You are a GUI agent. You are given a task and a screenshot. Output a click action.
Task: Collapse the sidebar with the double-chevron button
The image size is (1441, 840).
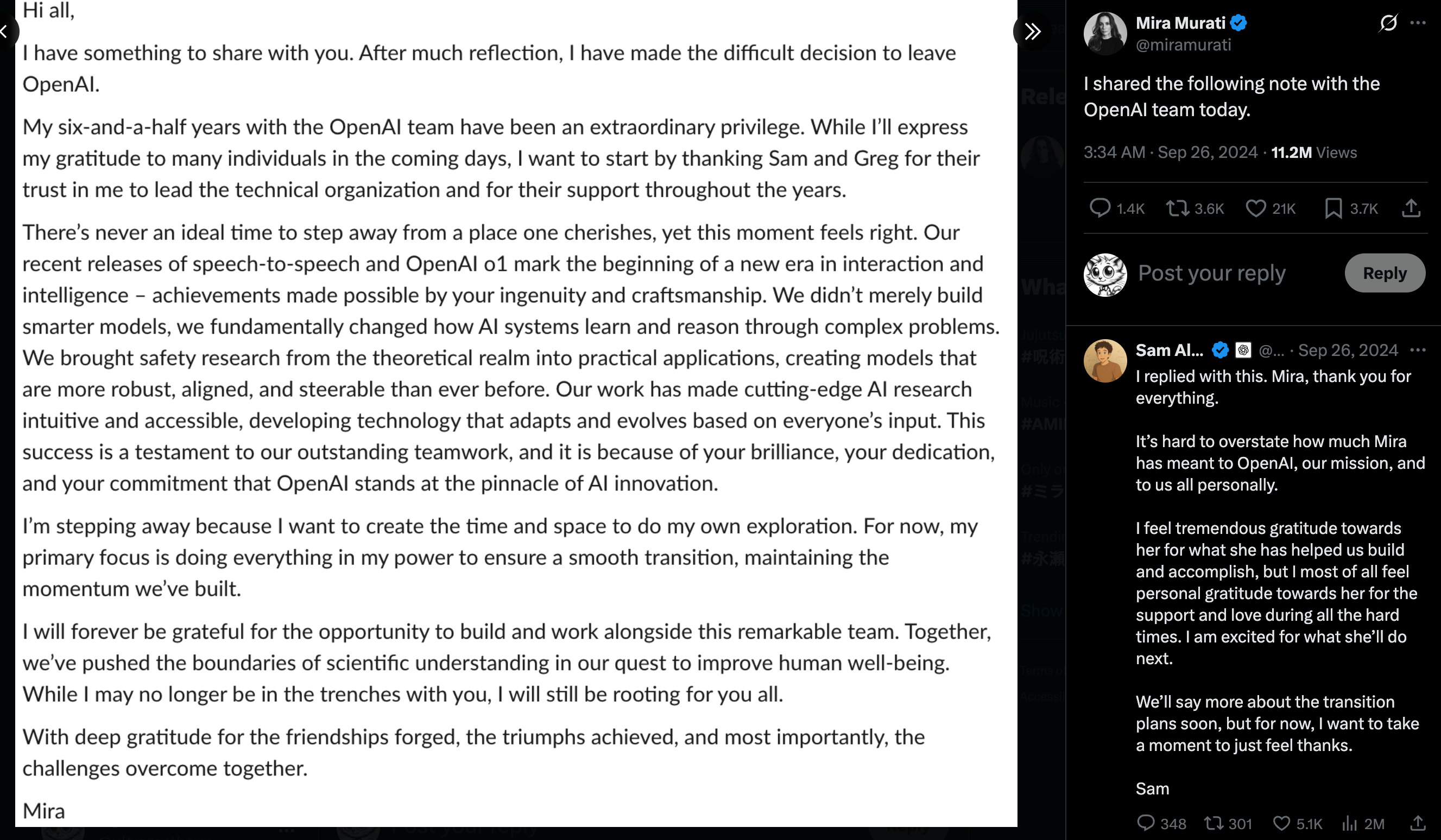tap(1032, 31)
